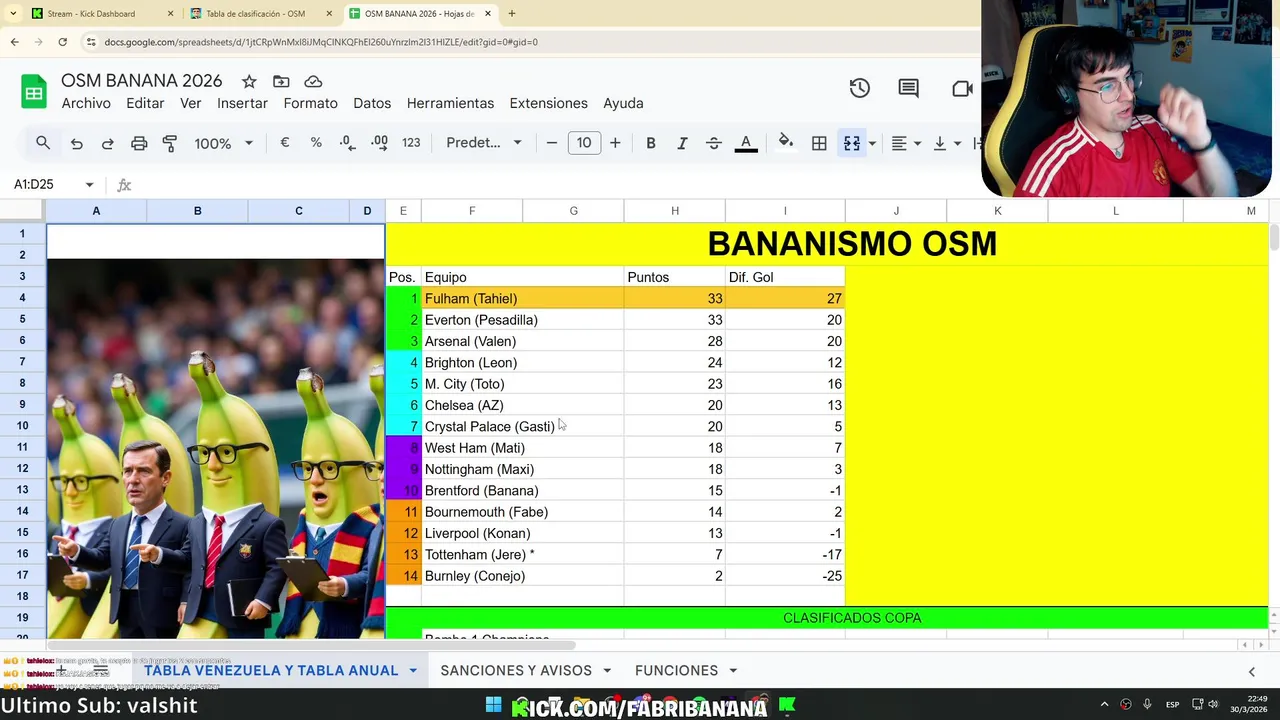The height and width of the screenshot is (720, 1280).
Task: Open the Datos menu
Action: [372, 103]
